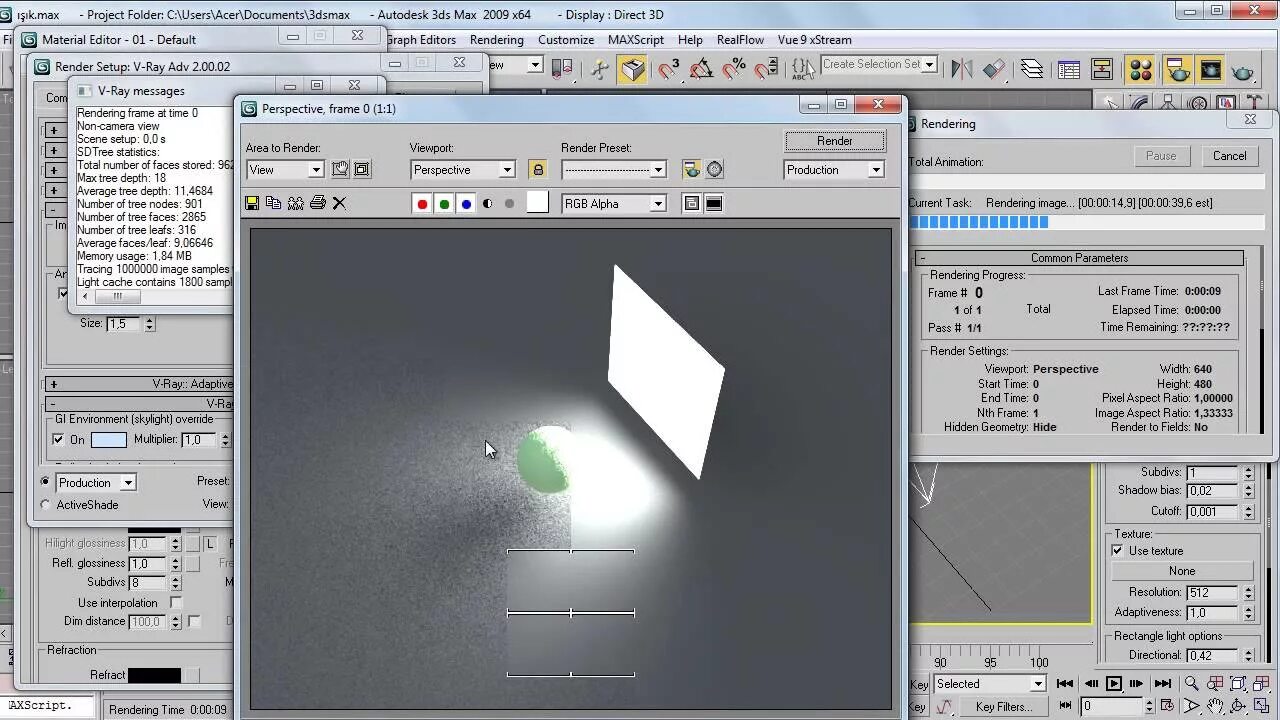The width and height of the screenshot is (1280, 720).
Task: Open the Customize menu
Action: [566, 40]
